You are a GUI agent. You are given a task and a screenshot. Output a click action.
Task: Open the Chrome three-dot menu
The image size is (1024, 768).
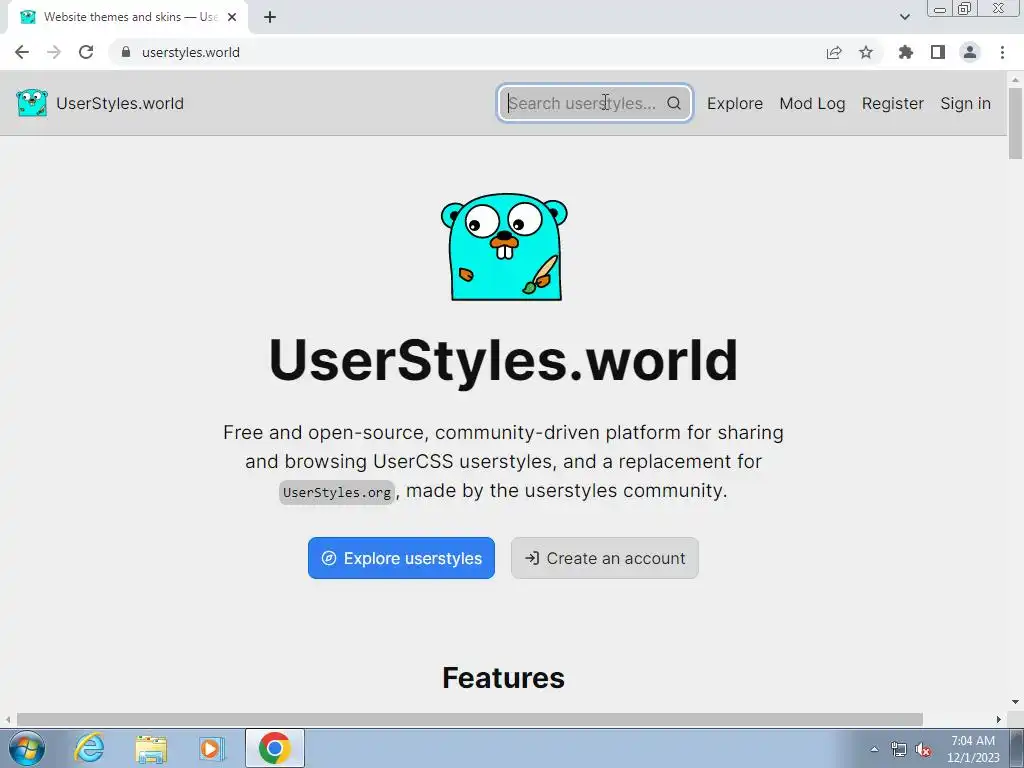[1002, 52]
